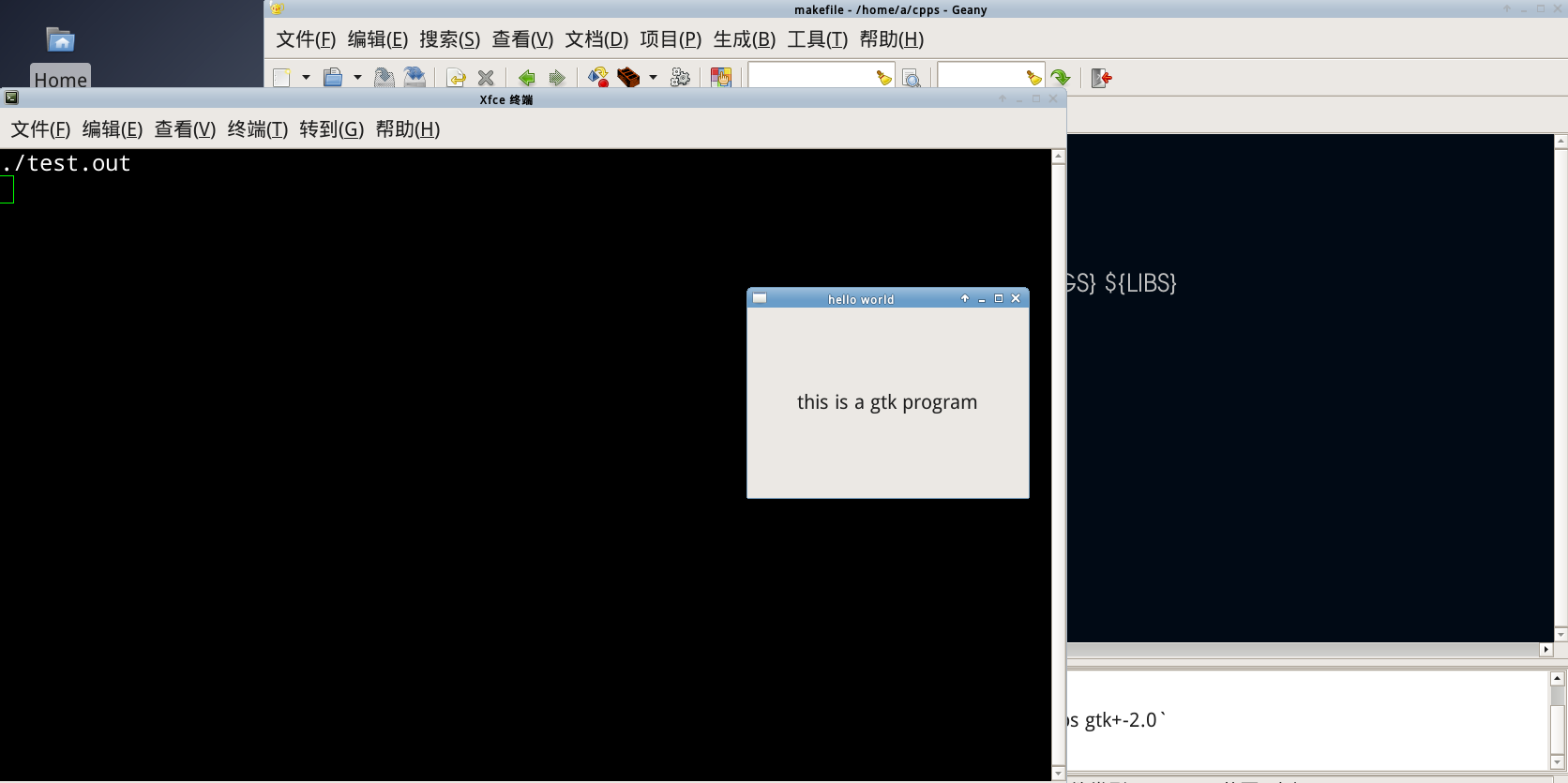Click the jump to line green arrow
Screen dimensions: 1568x783
1061,78
